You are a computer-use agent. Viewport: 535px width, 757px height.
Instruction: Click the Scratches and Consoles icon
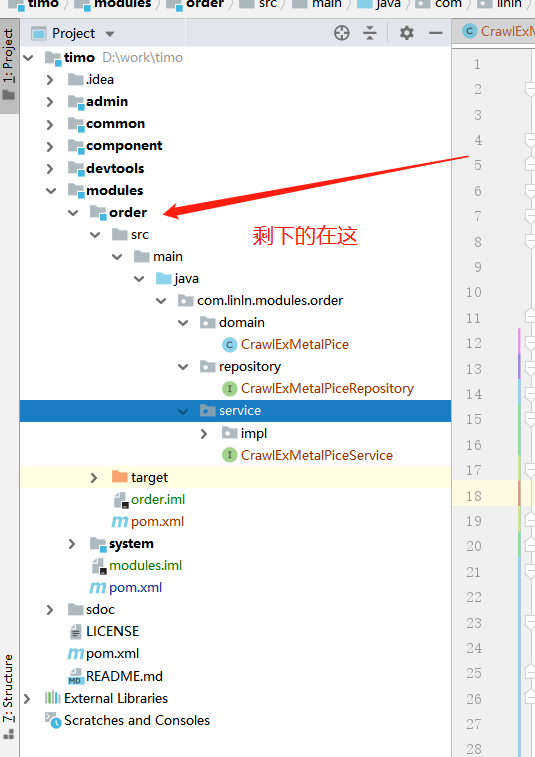(53, 720)
